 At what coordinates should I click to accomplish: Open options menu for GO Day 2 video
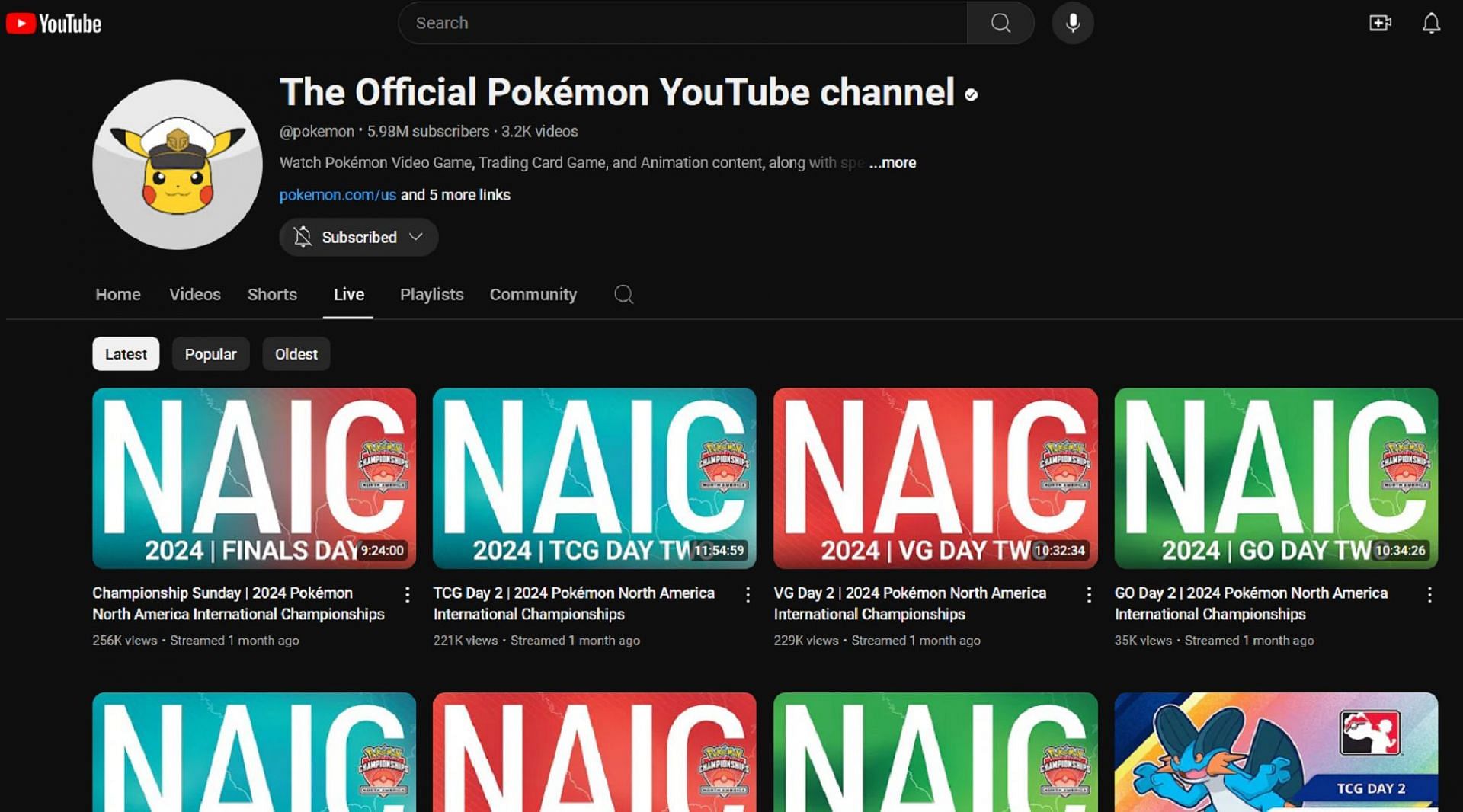1429,594
